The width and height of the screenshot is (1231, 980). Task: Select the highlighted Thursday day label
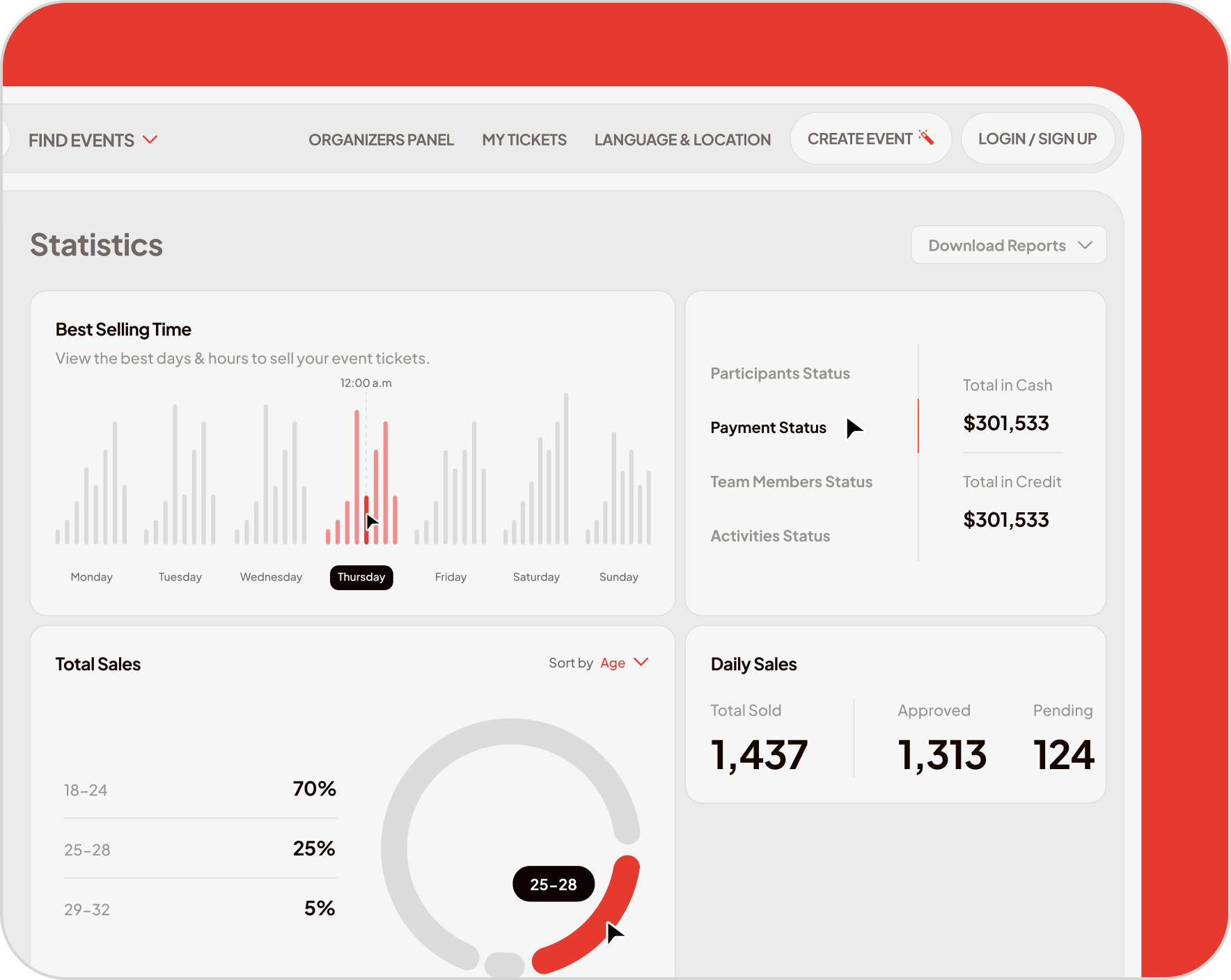[361, 577]
